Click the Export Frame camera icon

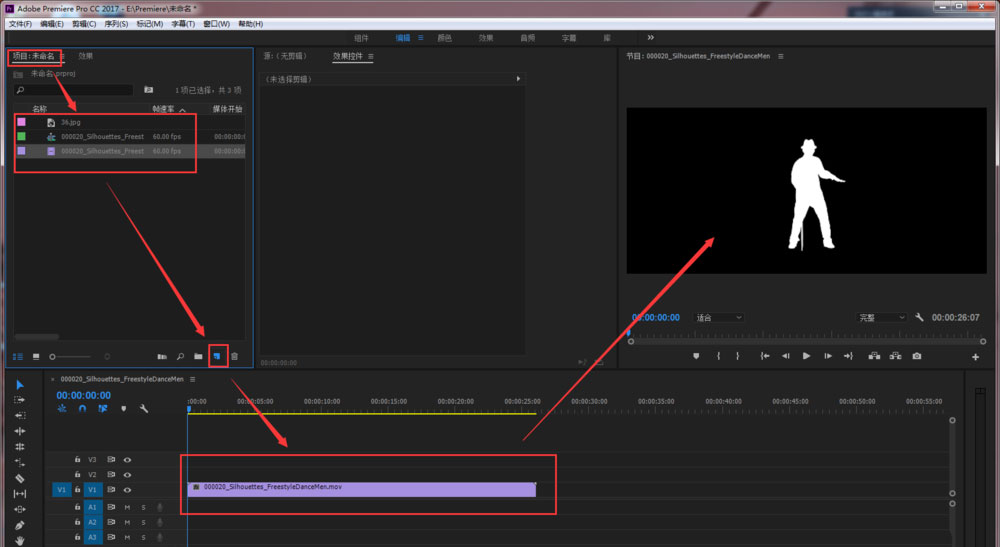[x=916, y=356]
